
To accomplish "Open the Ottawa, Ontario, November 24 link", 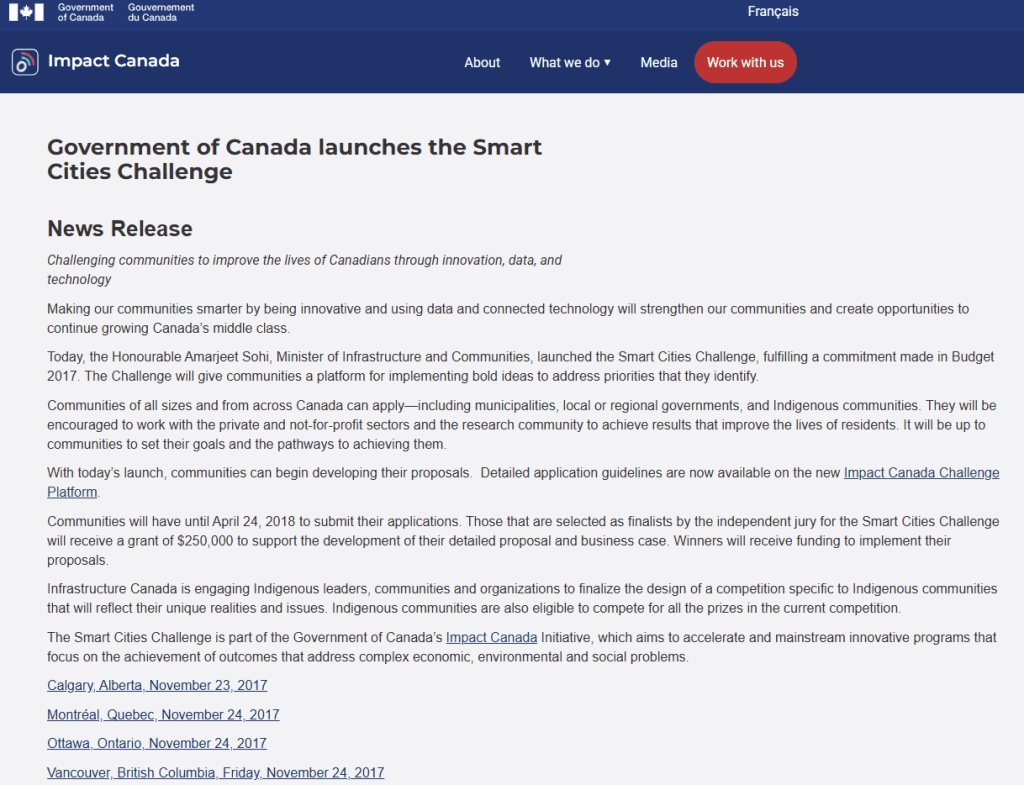I will 157,744.
